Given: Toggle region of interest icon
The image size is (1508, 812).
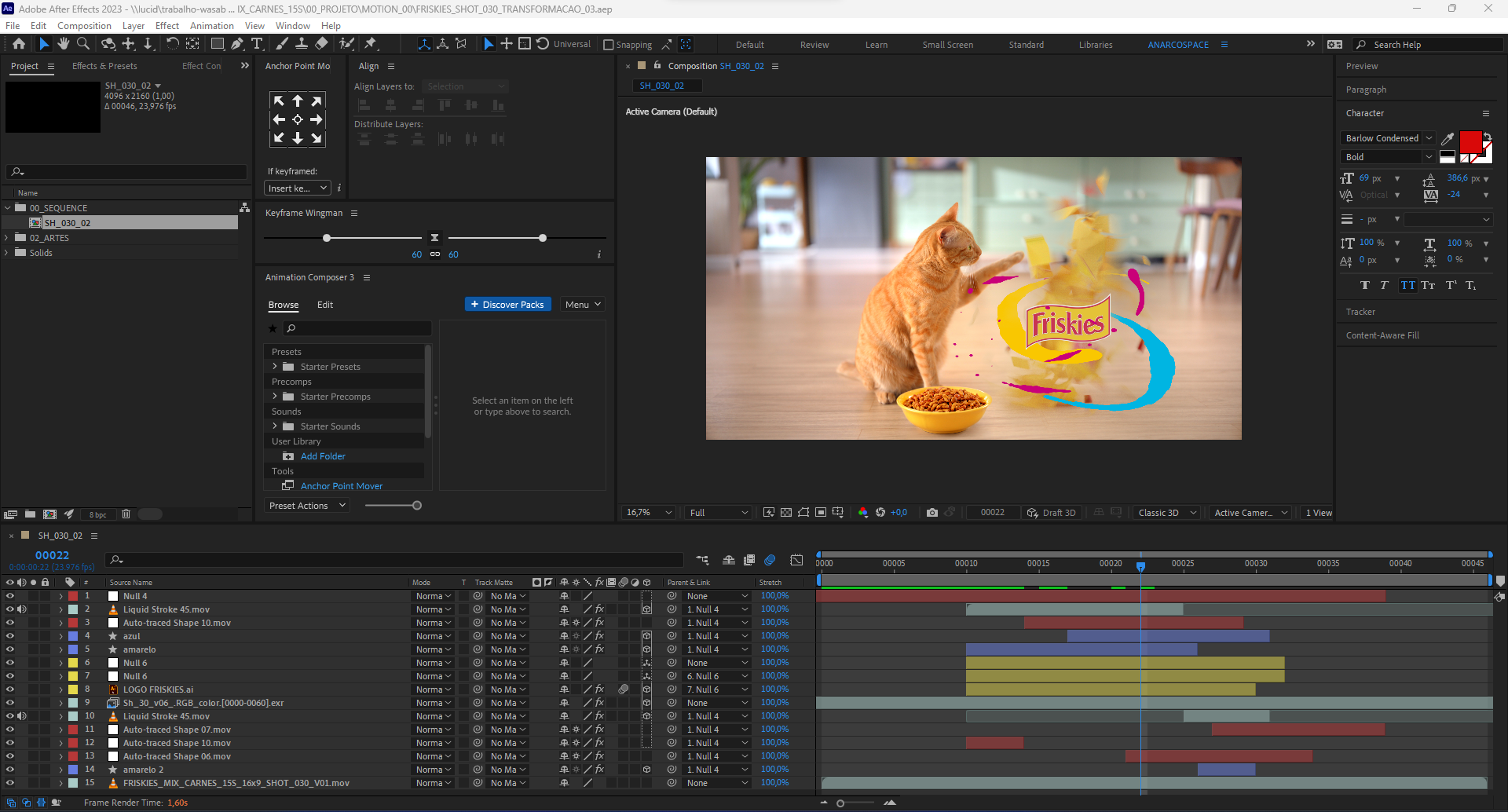Looking at the screenshot, I should point(821,513).
